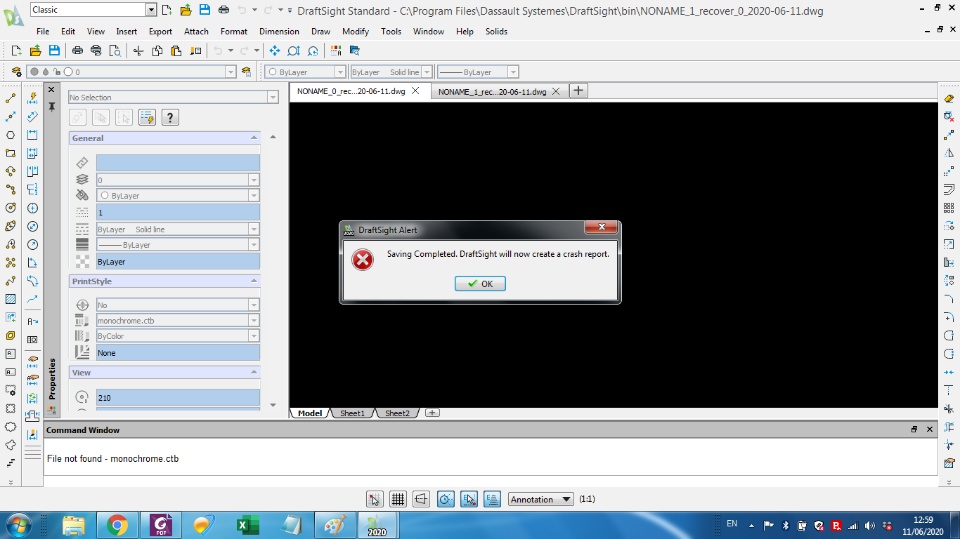The width and height of the screenshot is (960, 539).
Task: Open the Solids menu
Action: pos(496,31)
